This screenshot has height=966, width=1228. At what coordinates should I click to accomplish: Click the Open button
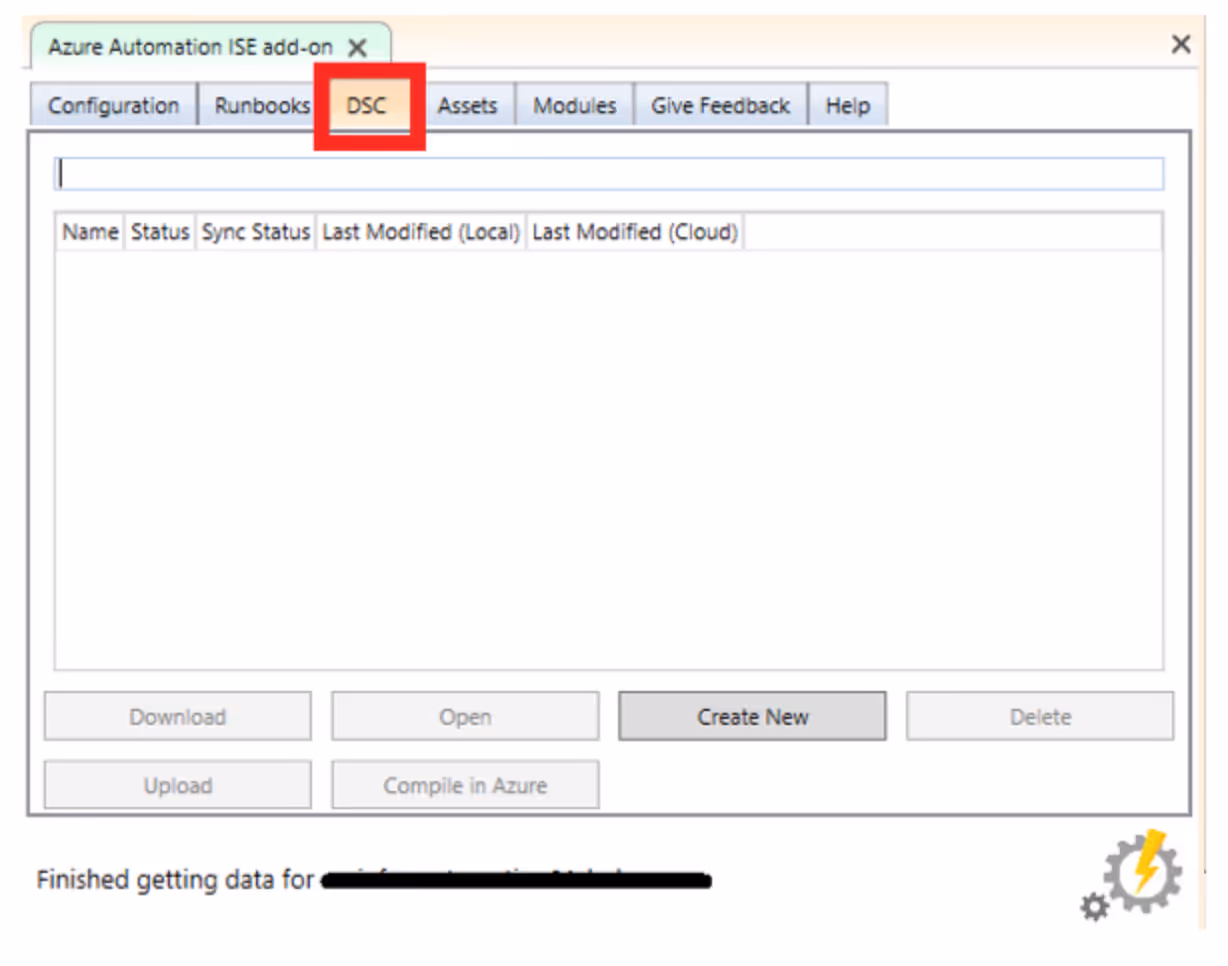pyautogui.click(x=465, y=717)
